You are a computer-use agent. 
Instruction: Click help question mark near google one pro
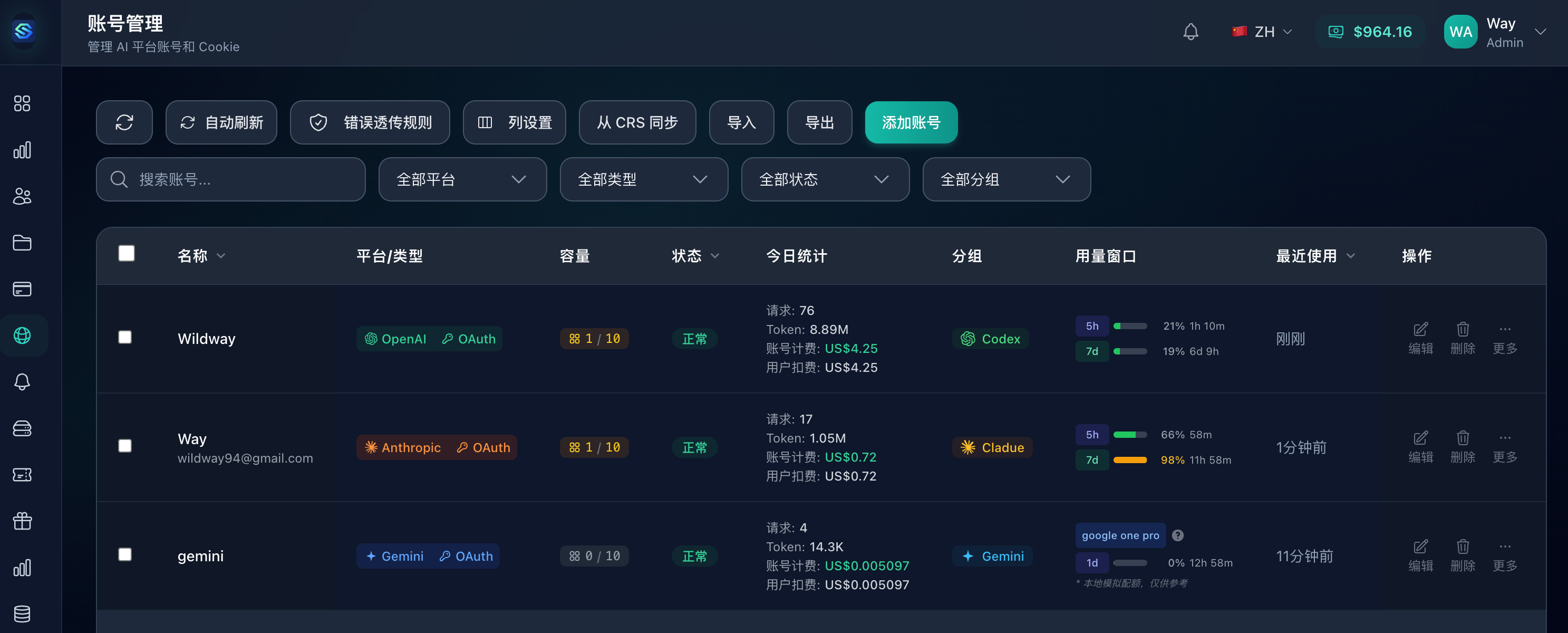click(x=1177, y=535)
